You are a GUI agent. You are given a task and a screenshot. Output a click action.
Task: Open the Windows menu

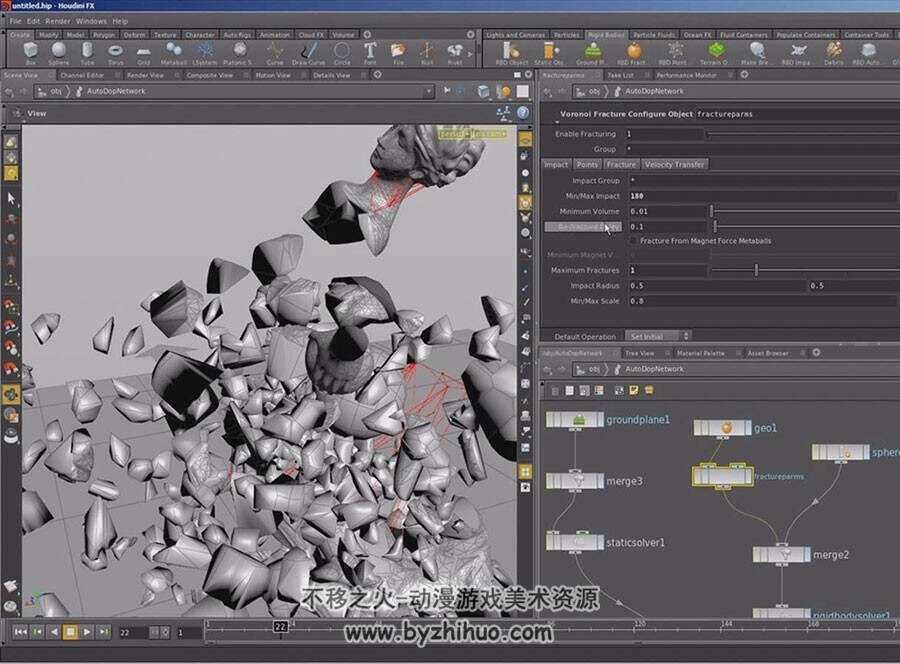(91, 21)
